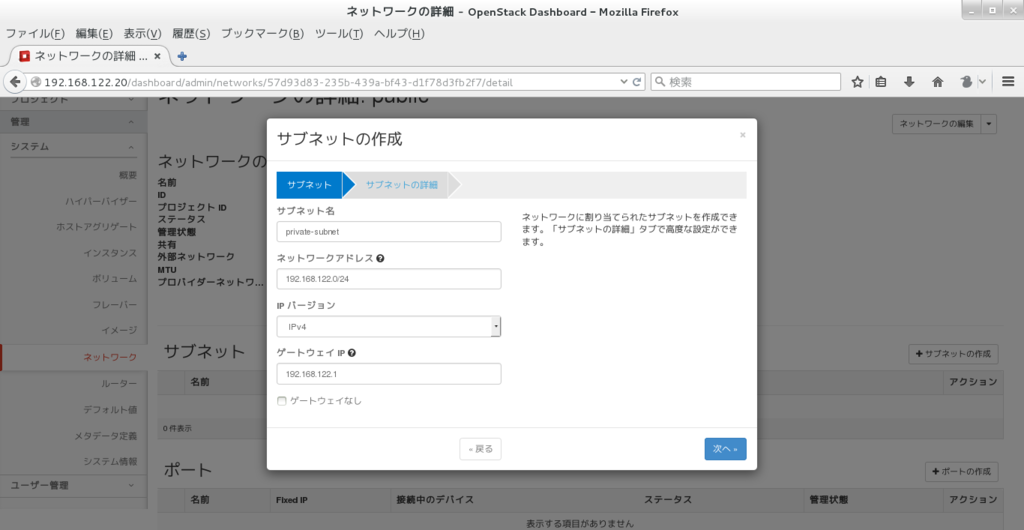This screenshot has height=530, width=1024.
Task: Open the 履歴(S) menu
Action: [x=191, y=34]
